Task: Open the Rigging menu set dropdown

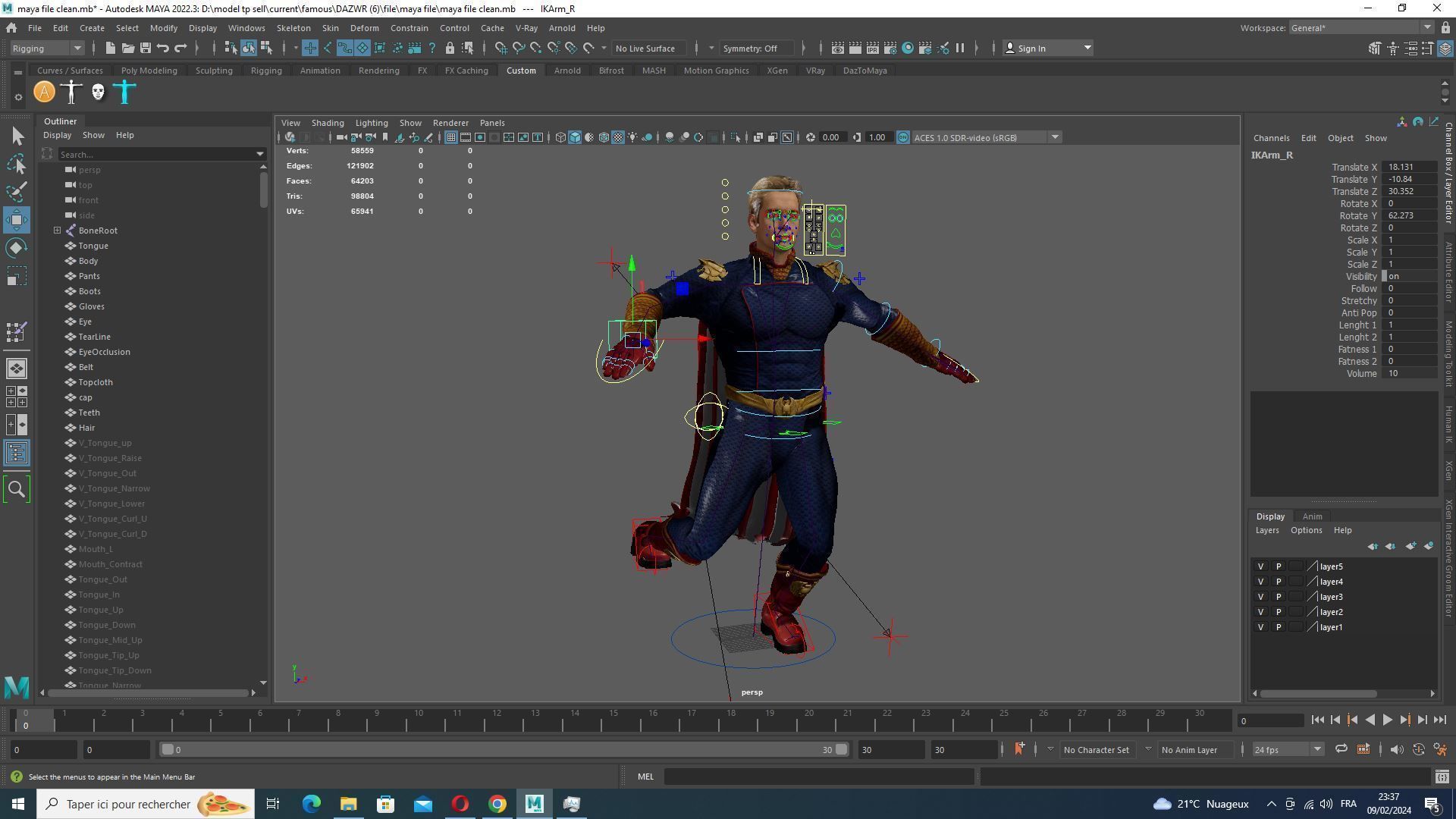Action: [46, 49]
